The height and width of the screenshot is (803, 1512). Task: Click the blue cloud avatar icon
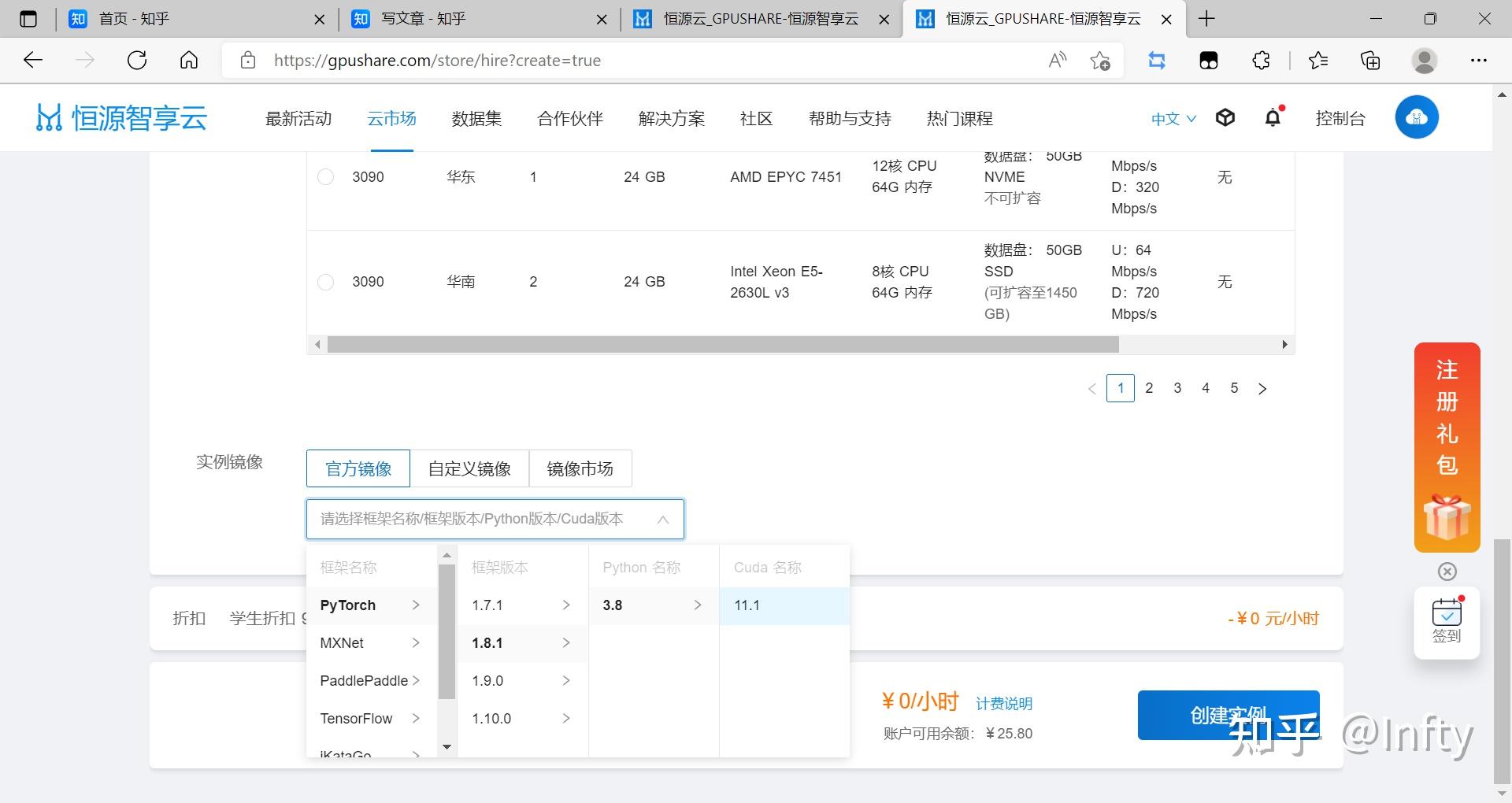click(x=1417, y=117)
